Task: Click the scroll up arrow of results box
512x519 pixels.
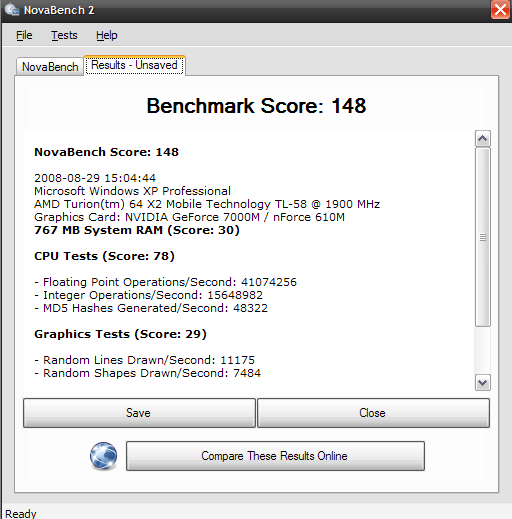Action: [x=483, y=138]
